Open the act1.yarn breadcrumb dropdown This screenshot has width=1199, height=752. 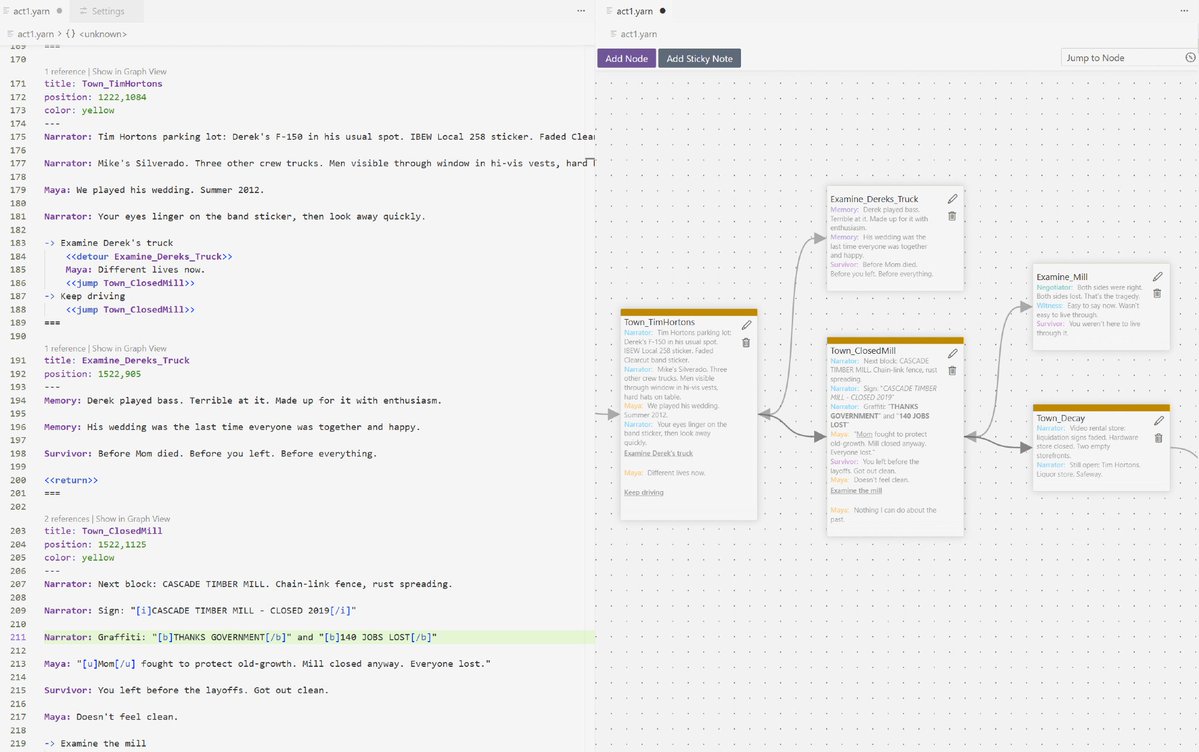pyautogui.click(x=35, y=33)
